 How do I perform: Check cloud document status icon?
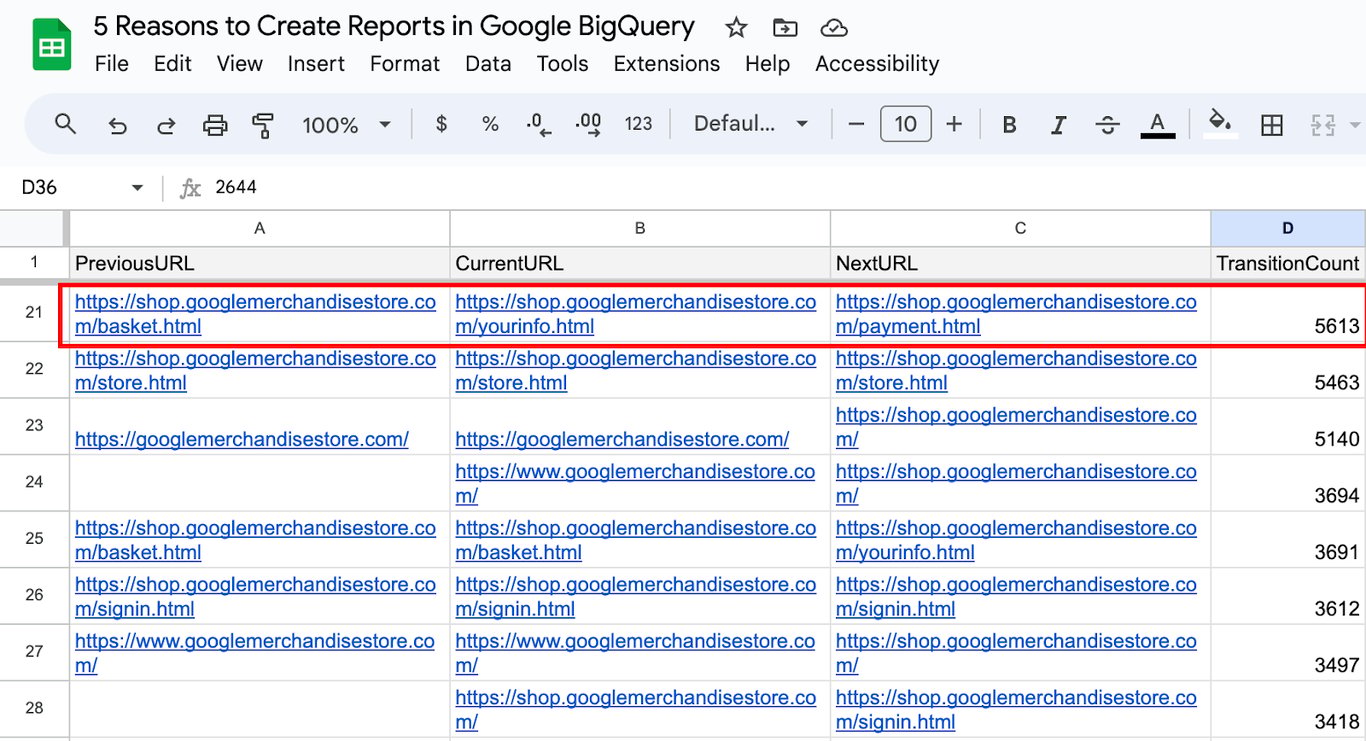coord(833,27)
